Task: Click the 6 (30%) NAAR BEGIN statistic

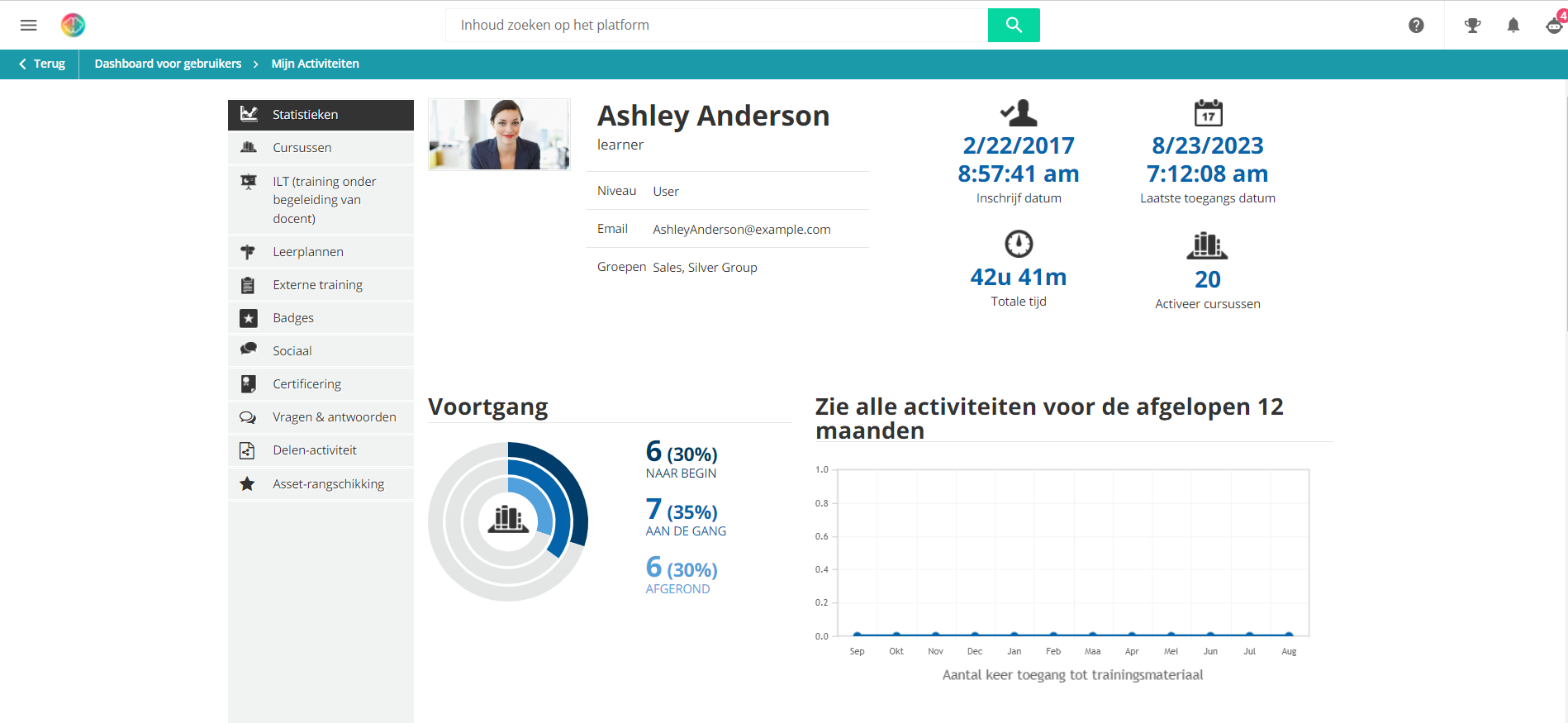Action: [682, 460]
